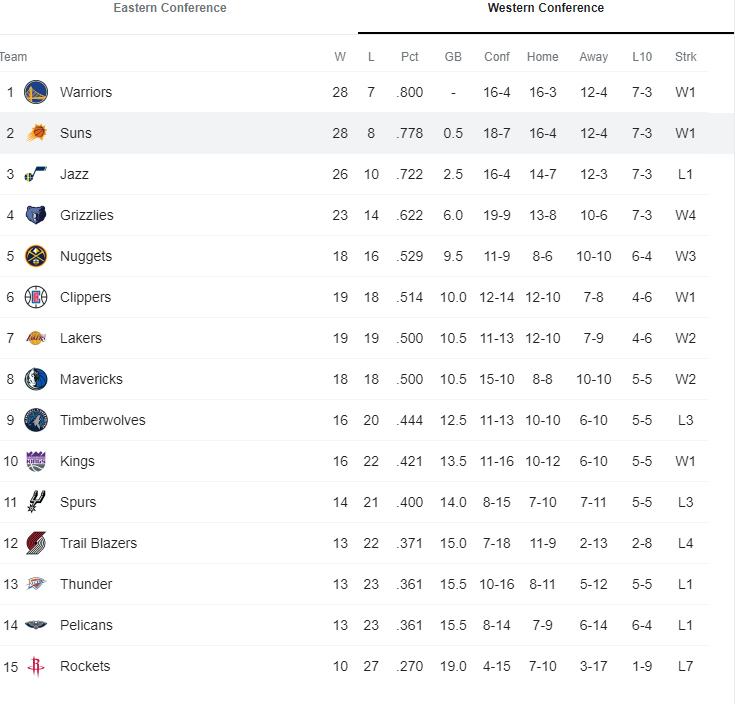
Task: Switch to the Eastern Conference tab
Action: click(170, 8)
